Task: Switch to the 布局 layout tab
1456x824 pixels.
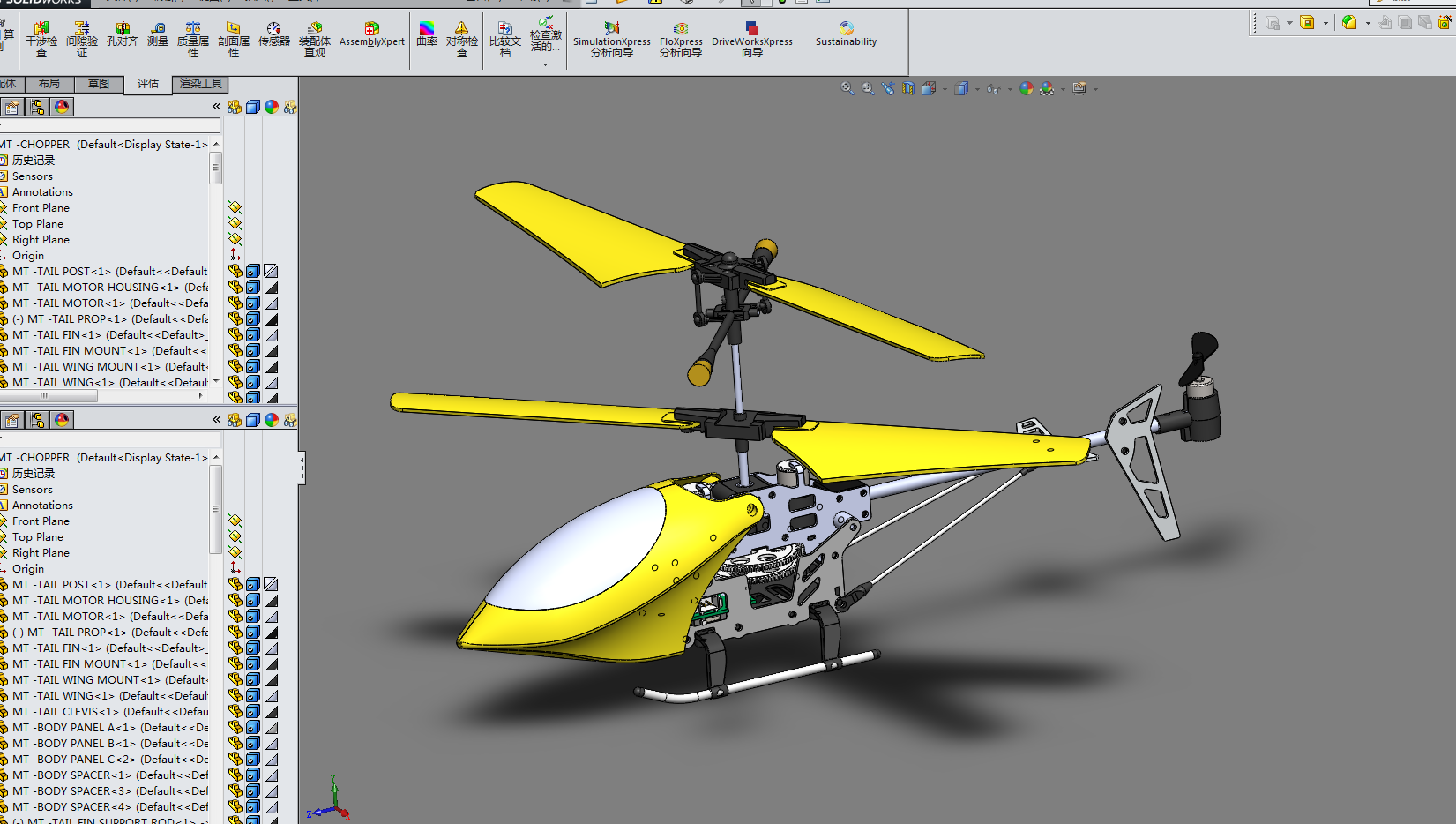Action: (x=49, y=84)
